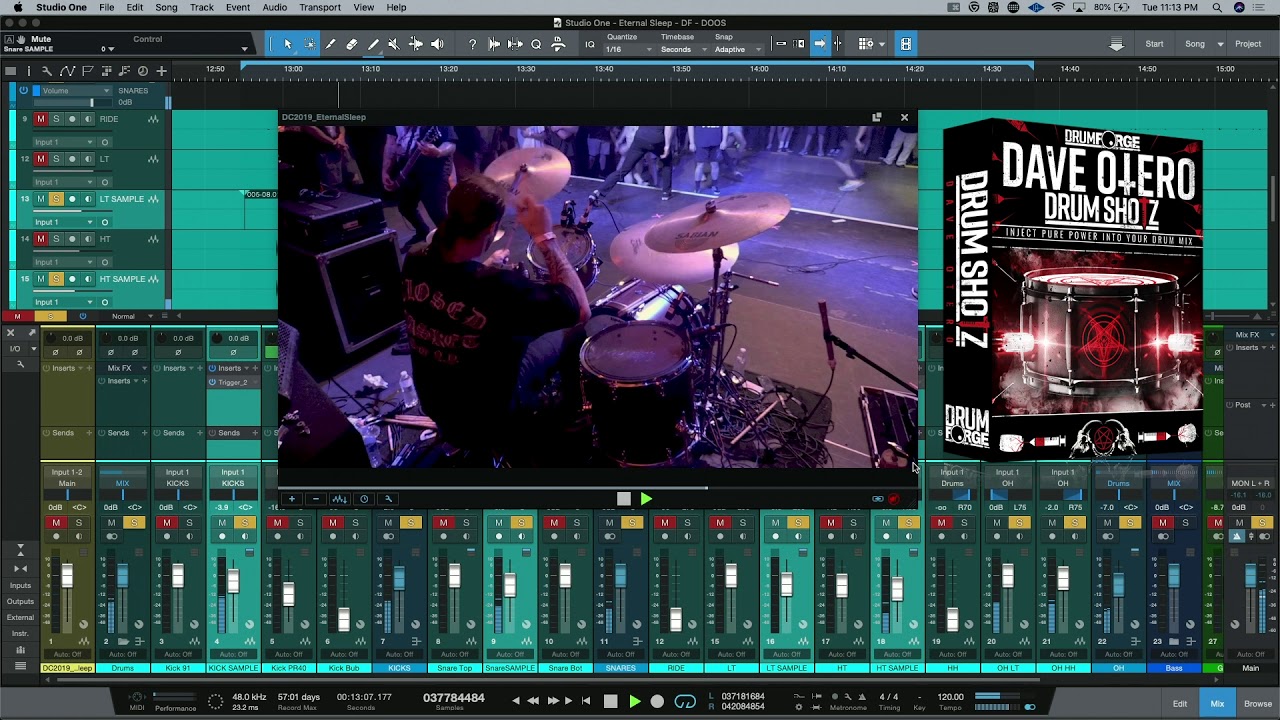Image resolution: width=1280 pixels, height=720 pixels.
Task: Open the Audio menu
Action: [275, 7]
